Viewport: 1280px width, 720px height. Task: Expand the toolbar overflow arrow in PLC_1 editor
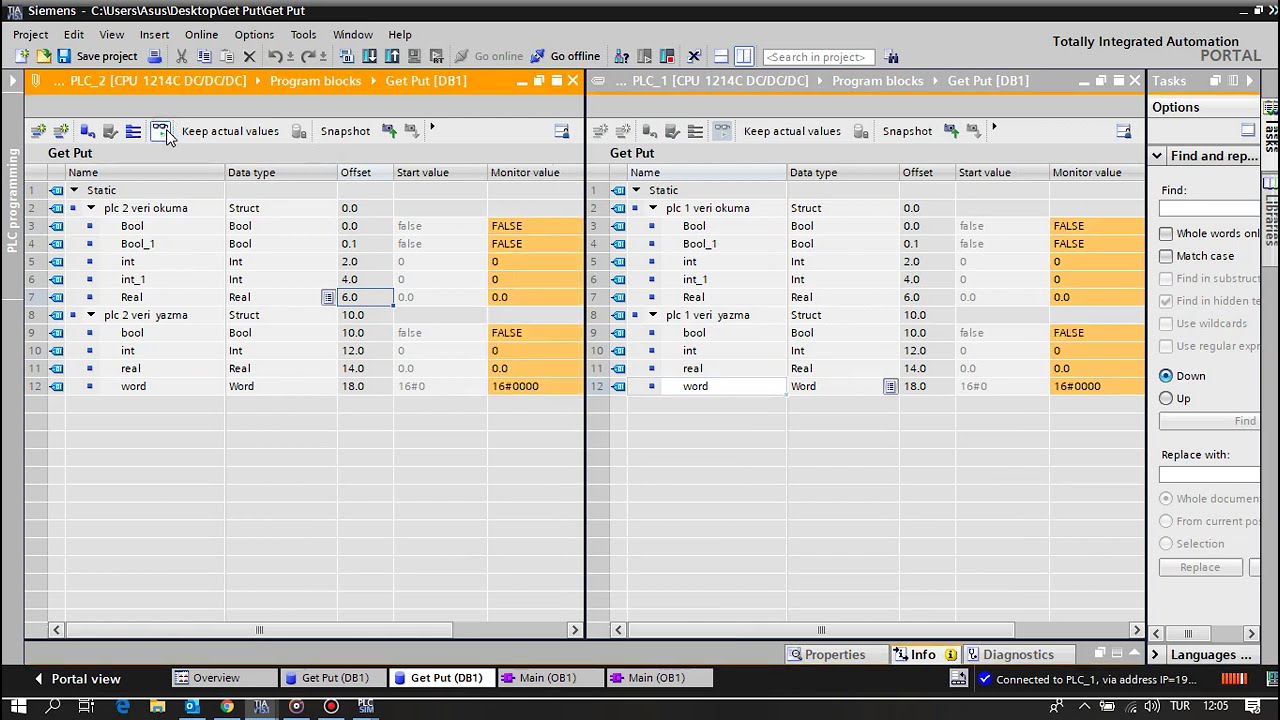pyautogui.click(x=994, y=128)
